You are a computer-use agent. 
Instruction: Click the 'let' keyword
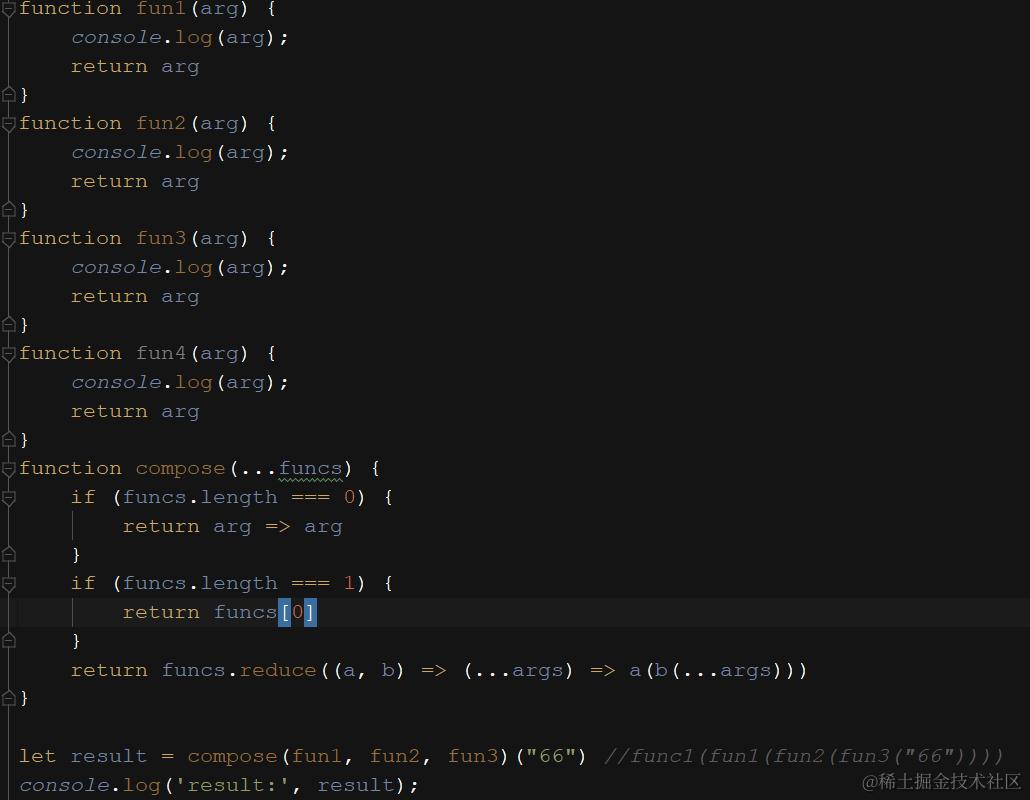37,756
